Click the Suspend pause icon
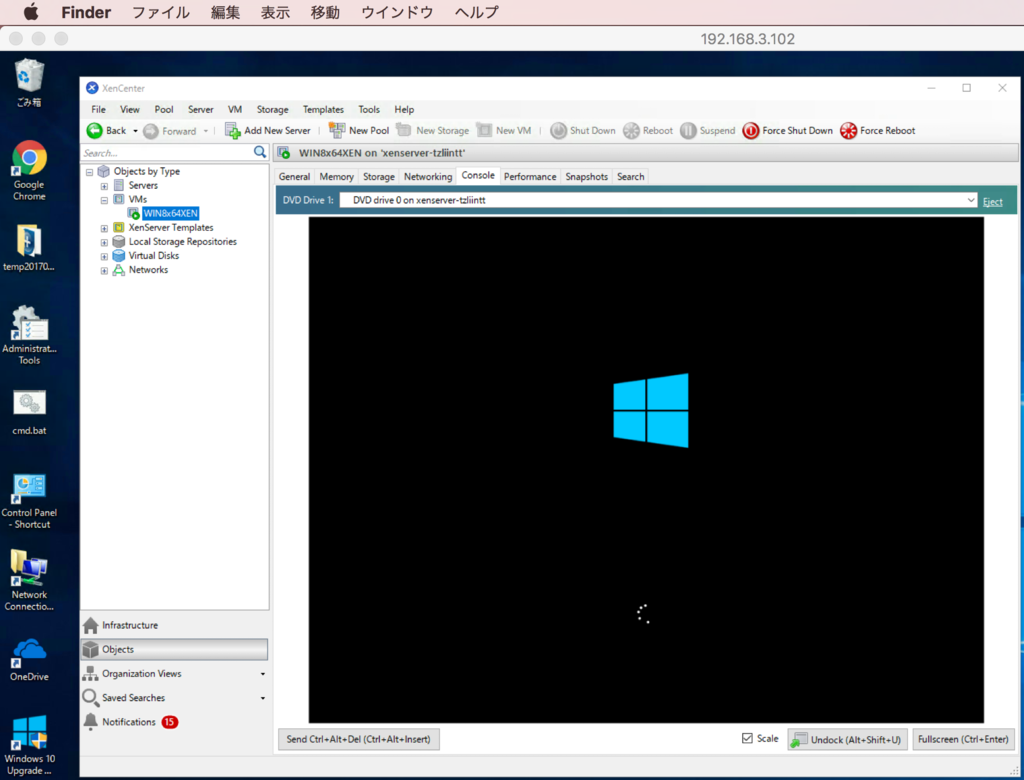This screenshot has width=1024, height=780. pos(688,131)
